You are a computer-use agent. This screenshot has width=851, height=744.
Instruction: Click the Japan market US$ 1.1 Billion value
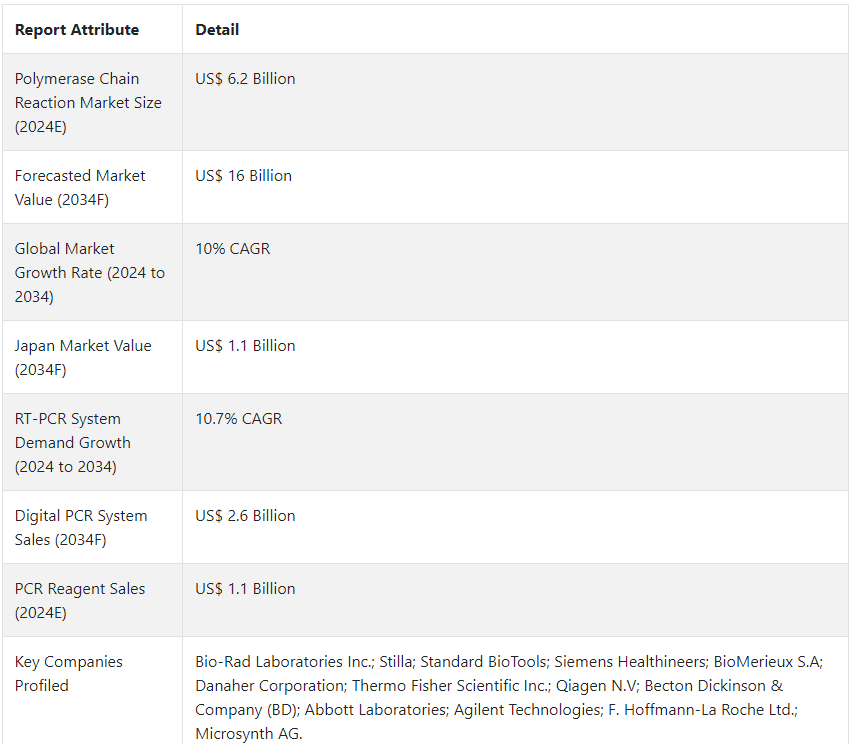pos(245,346)
